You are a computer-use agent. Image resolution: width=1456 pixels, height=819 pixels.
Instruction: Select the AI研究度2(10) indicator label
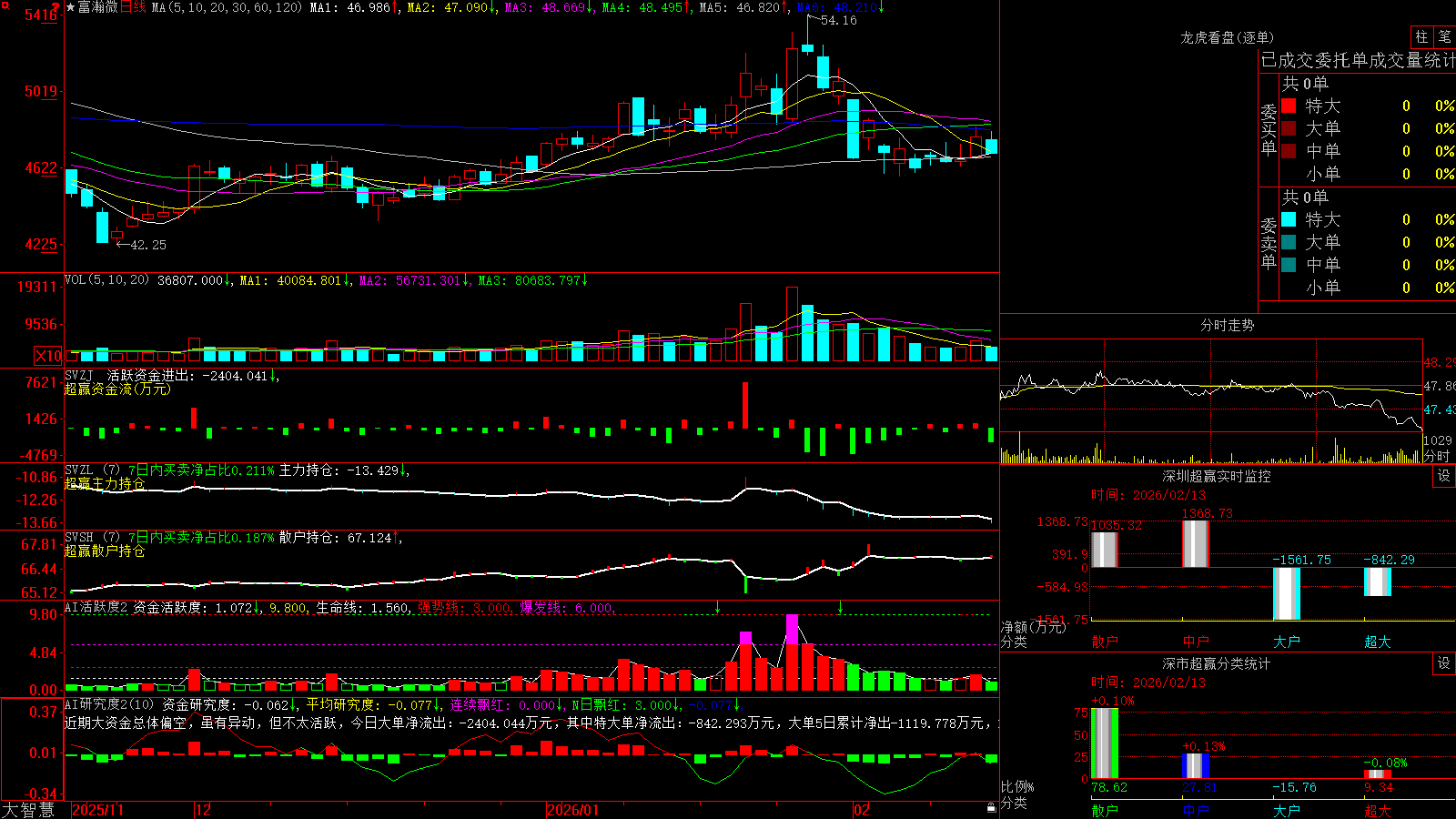(109, 704)
